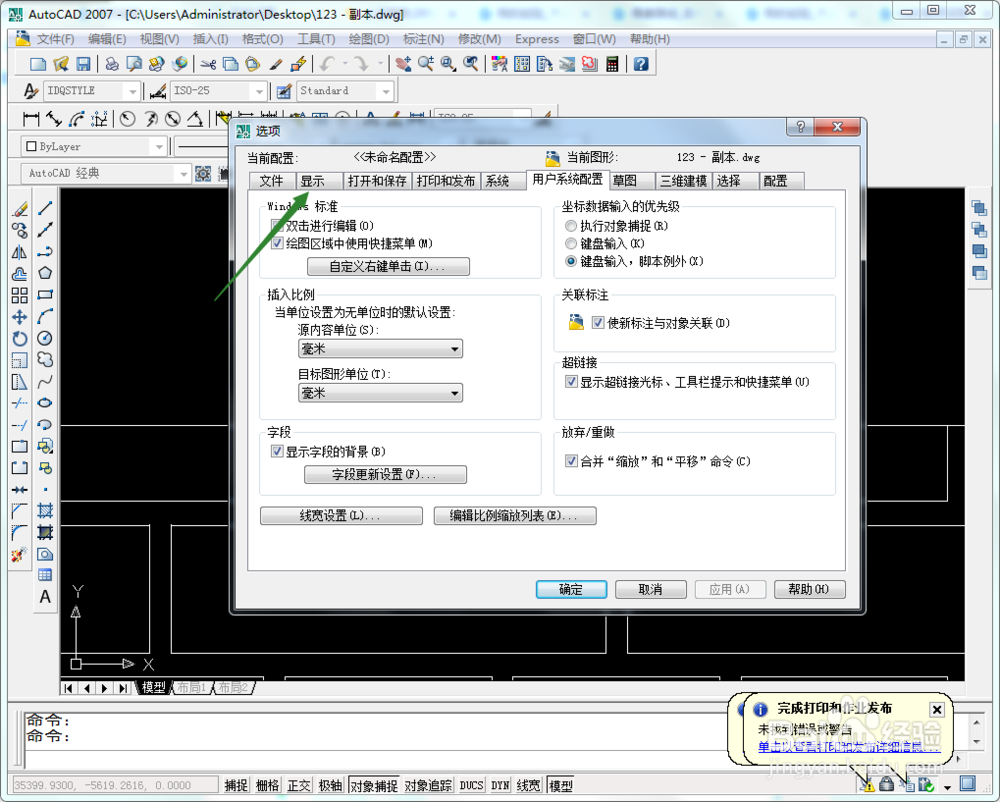This screenshot has width=1000, height=802.
Task: Switch to 布局1 layout tab
Action: pos(192,688)
